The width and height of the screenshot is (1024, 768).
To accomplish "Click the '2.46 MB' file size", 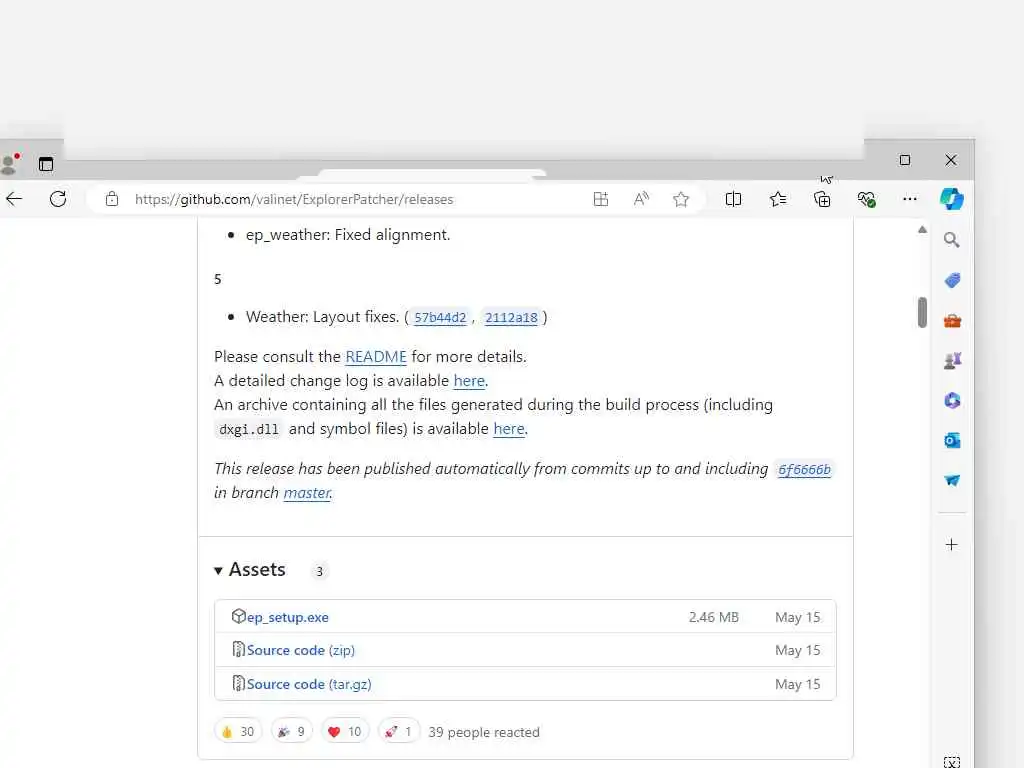I will (714, 617).
